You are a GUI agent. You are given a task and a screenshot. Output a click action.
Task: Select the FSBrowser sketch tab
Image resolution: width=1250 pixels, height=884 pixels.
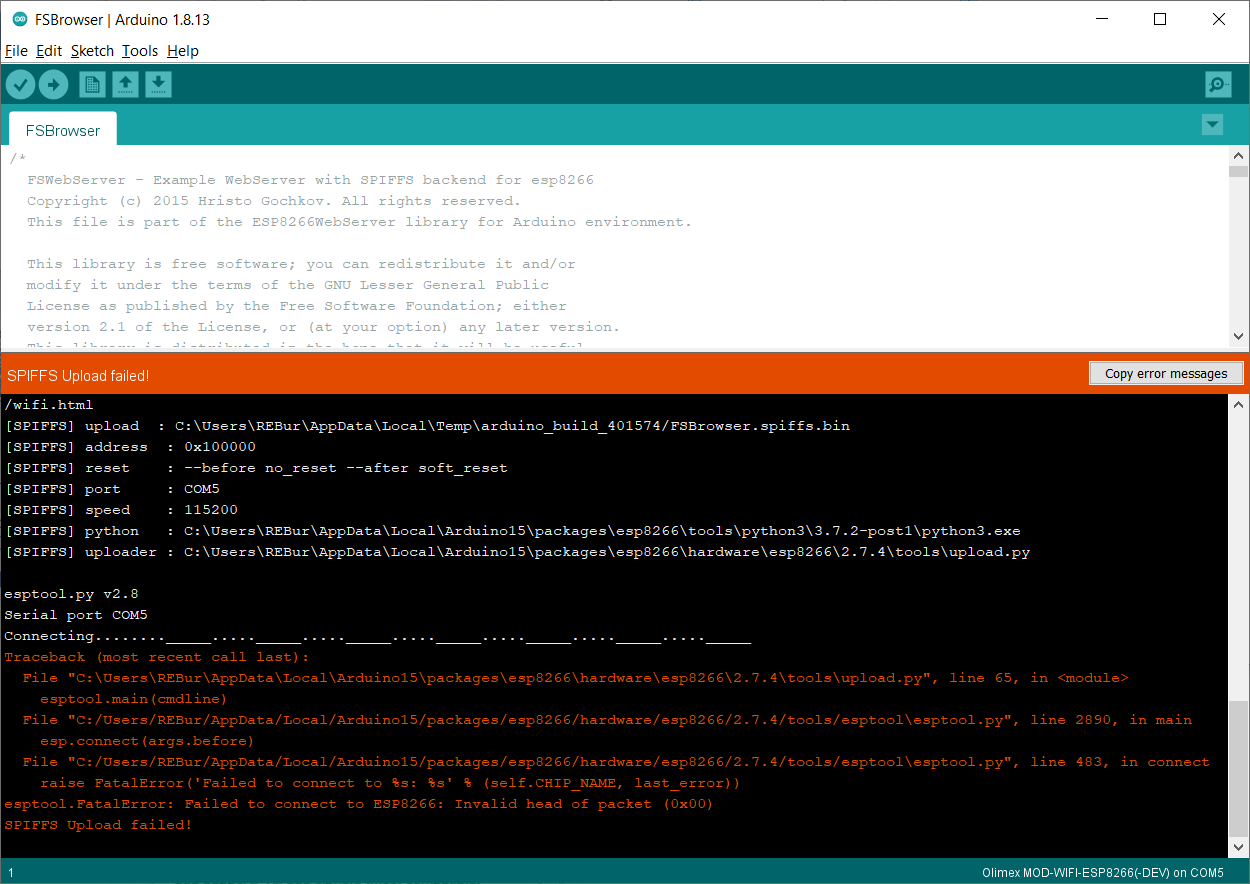click(x=63, y=130)
